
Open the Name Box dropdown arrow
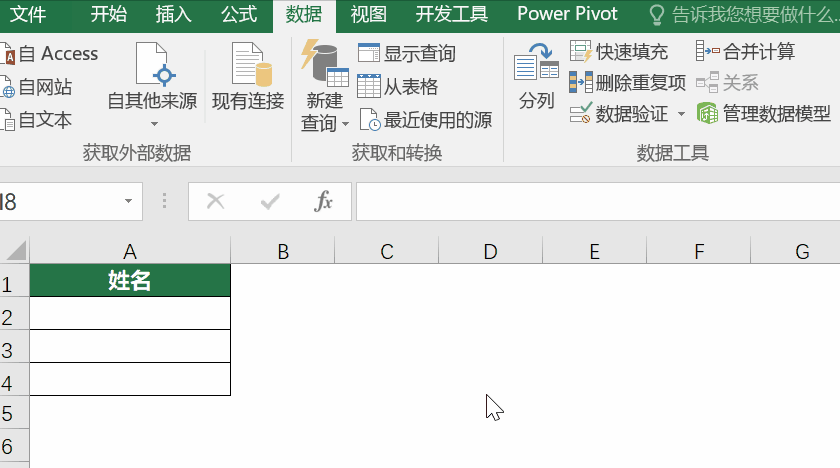coord(128,201)
